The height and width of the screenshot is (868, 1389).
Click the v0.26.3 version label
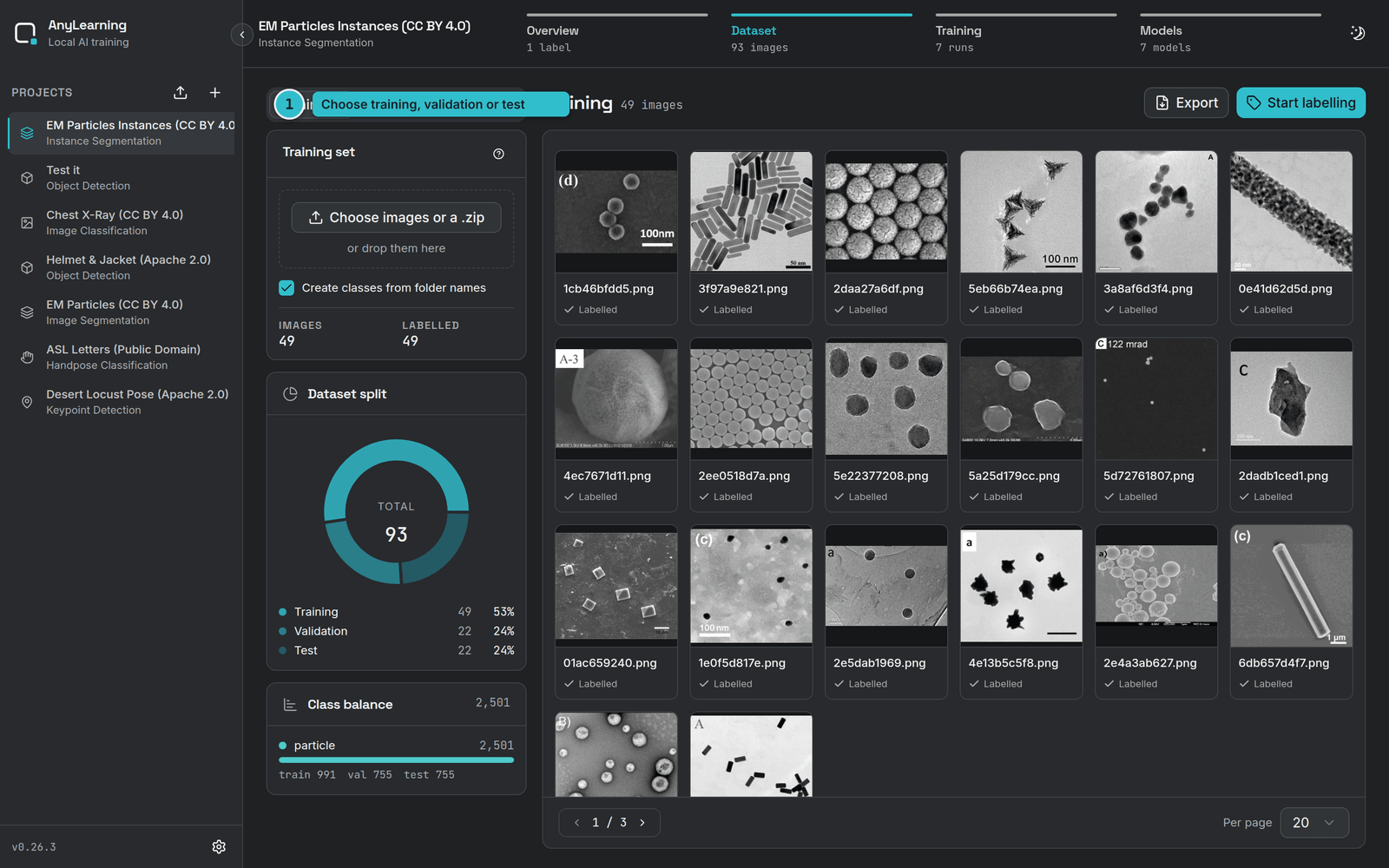(x=34, y=847)
